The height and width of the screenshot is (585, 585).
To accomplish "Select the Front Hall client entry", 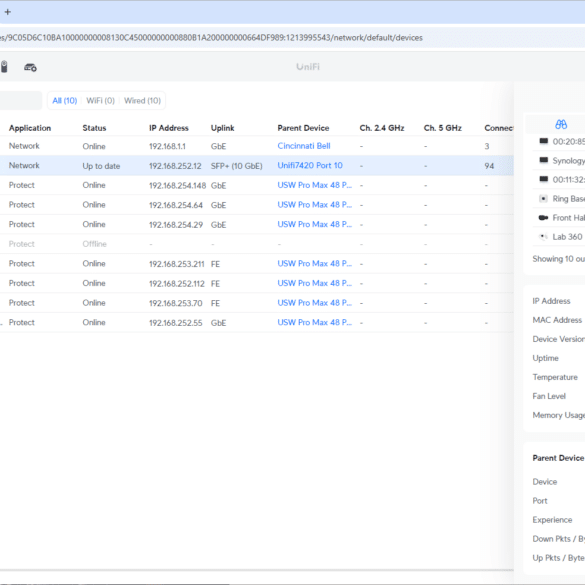I will [559, 218].
